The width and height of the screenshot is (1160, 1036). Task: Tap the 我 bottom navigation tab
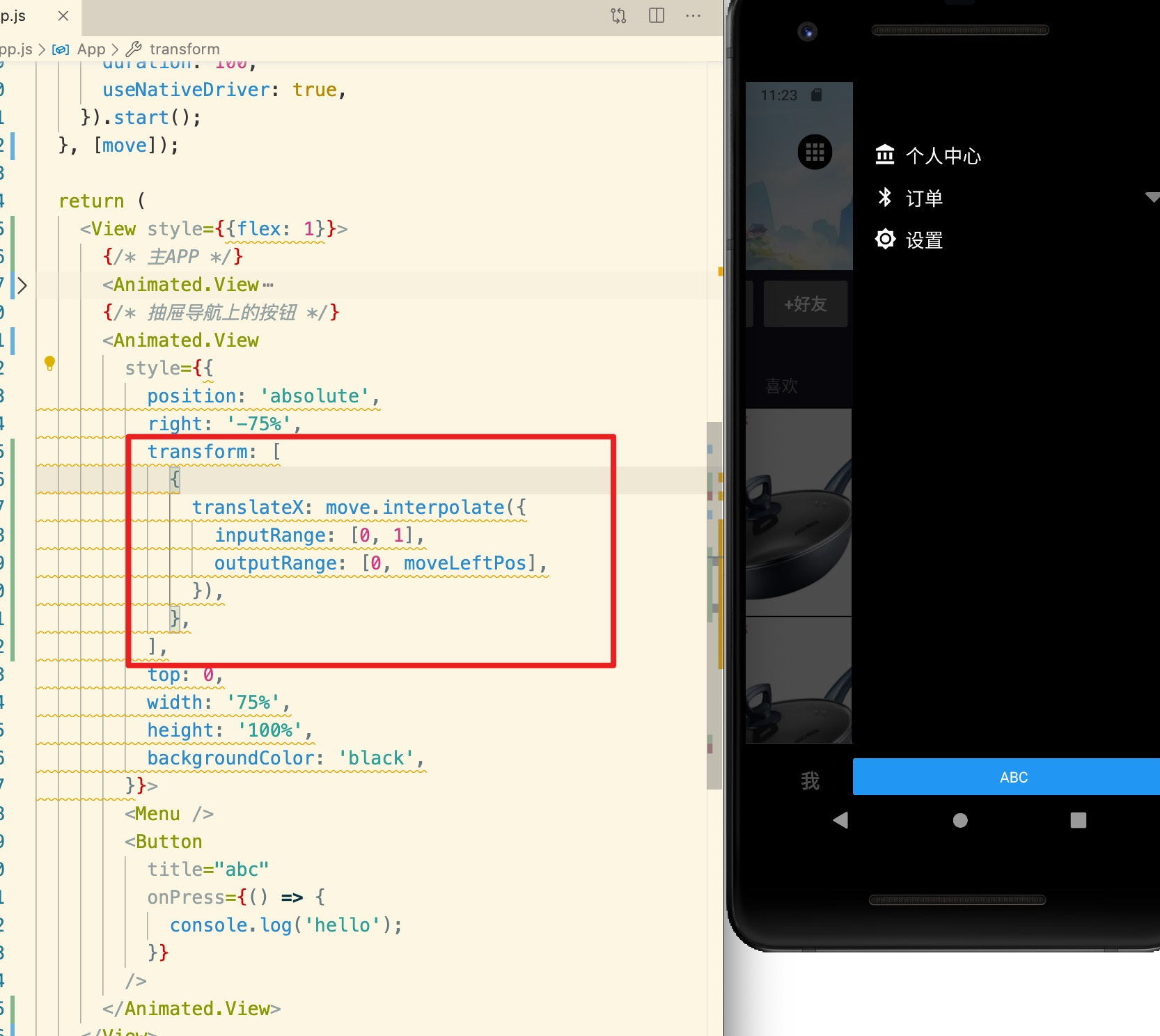[x=810, y=780]
